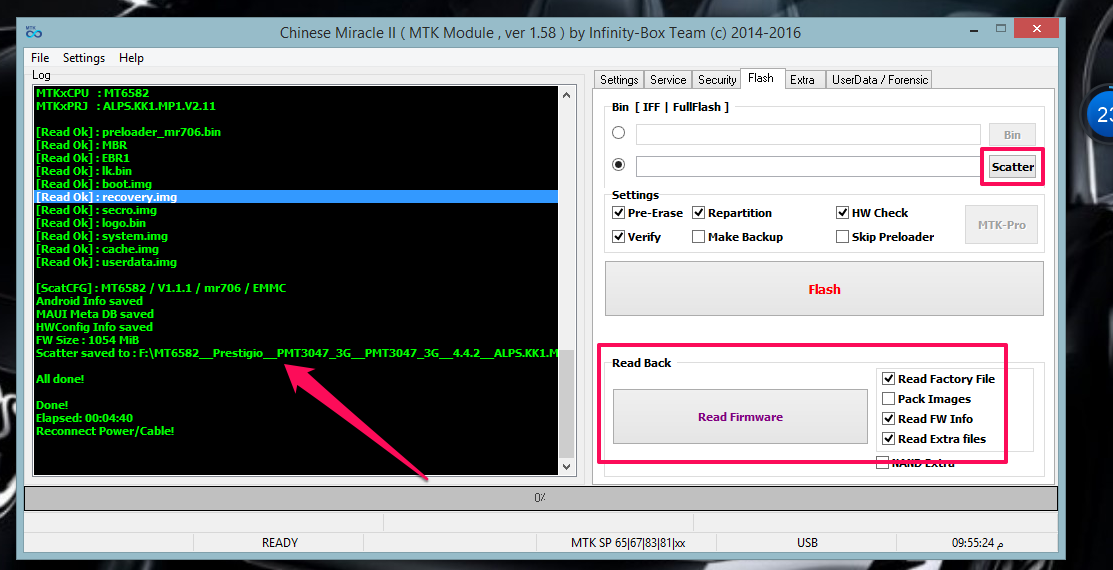This screenshot has height=570, width=1113.
Task: Click the userdata.img log line
Action: pos(106,262)
